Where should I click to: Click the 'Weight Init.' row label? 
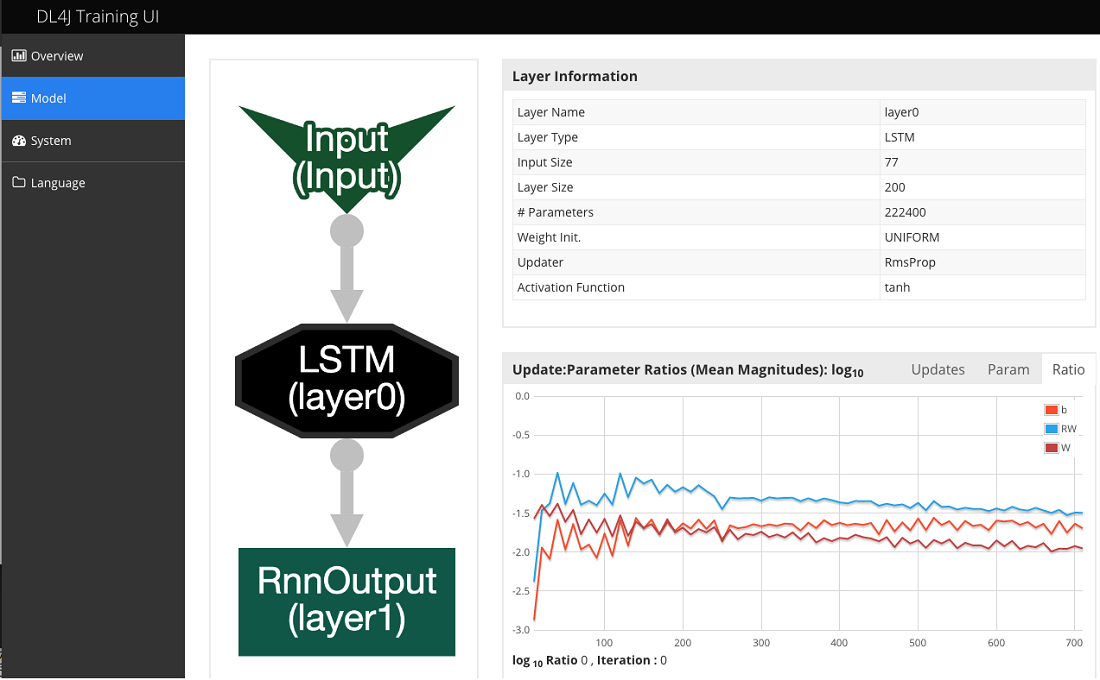(x=549, y=237)
